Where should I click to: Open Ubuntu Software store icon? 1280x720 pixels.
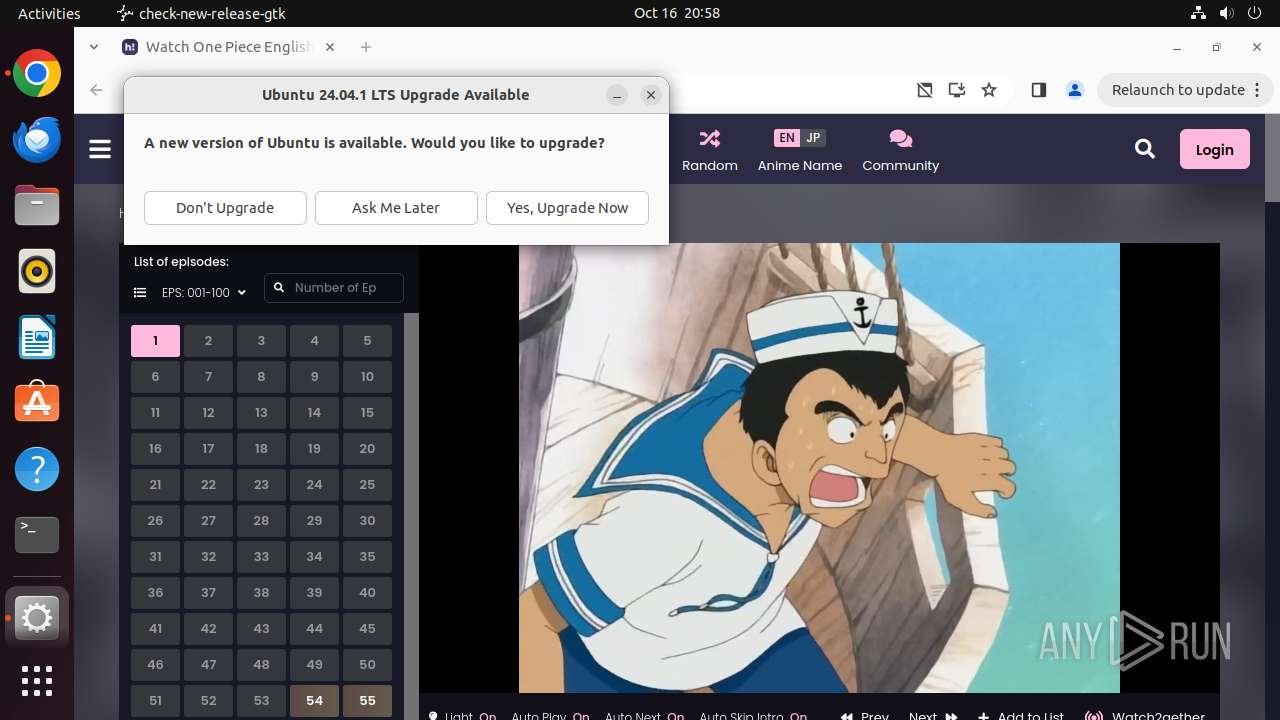[37, 403]
